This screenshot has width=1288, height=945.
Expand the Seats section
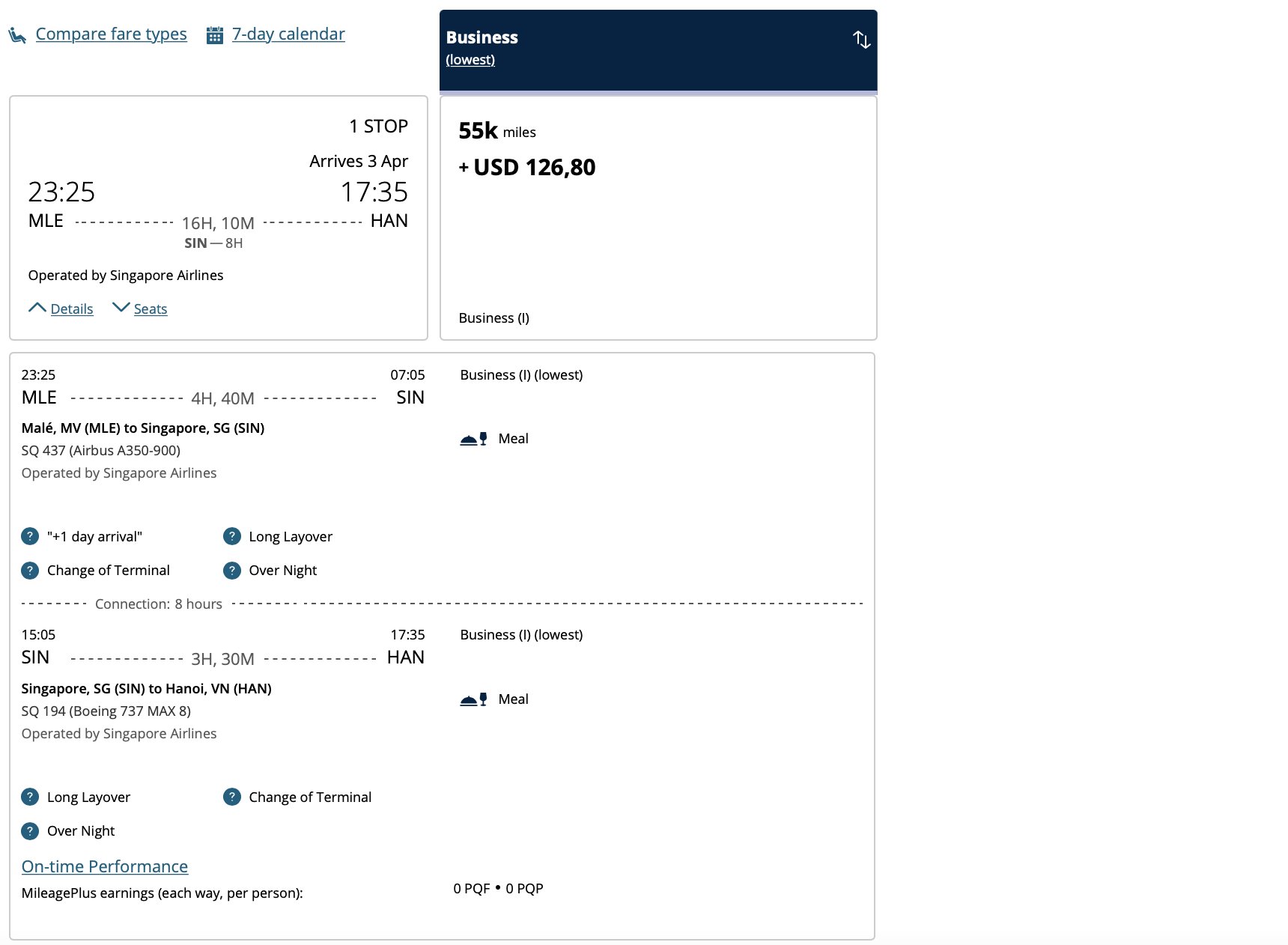tap(140, 309)
